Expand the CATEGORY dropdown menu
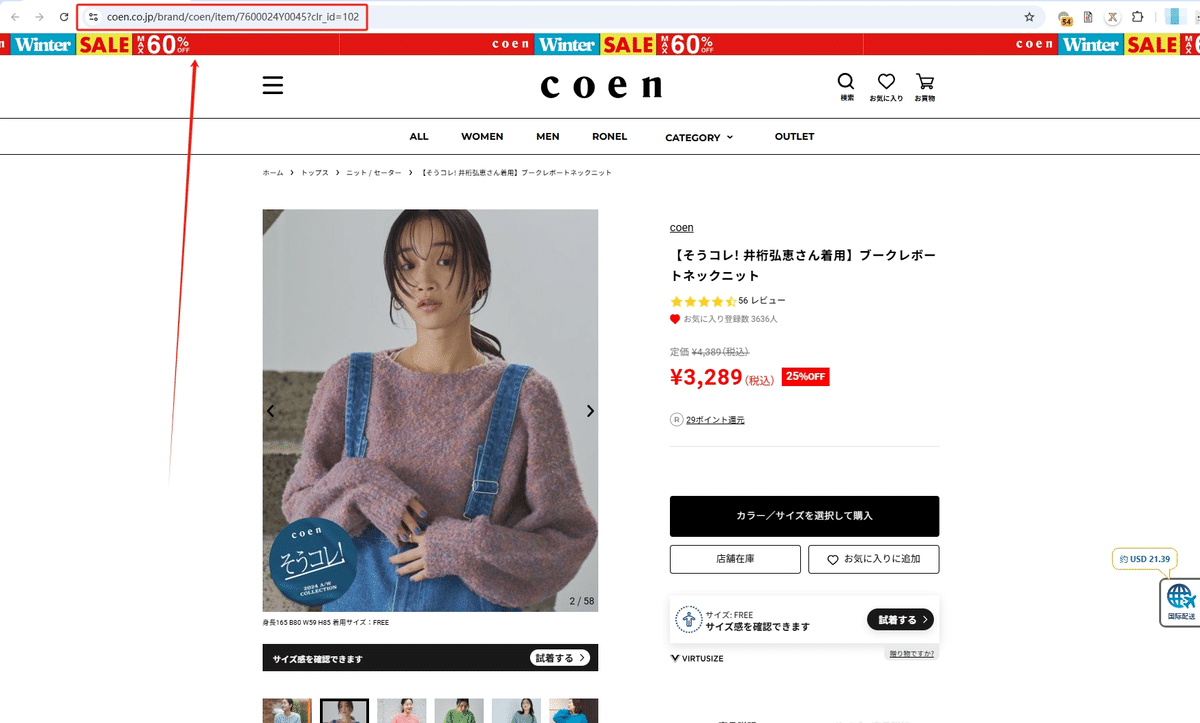 click(699, 137)
